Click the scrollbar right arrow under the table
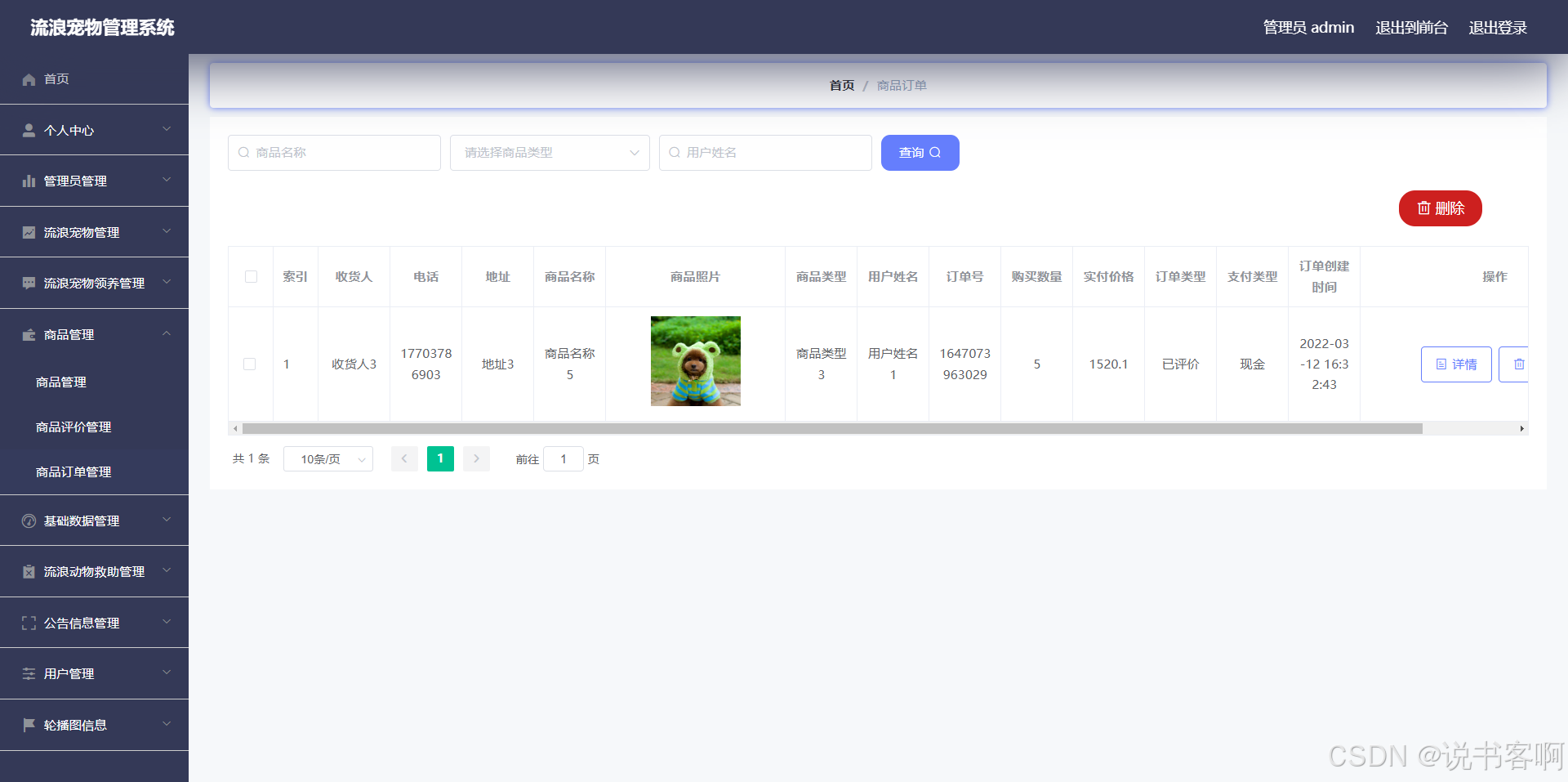 [x=1521, y=428]
